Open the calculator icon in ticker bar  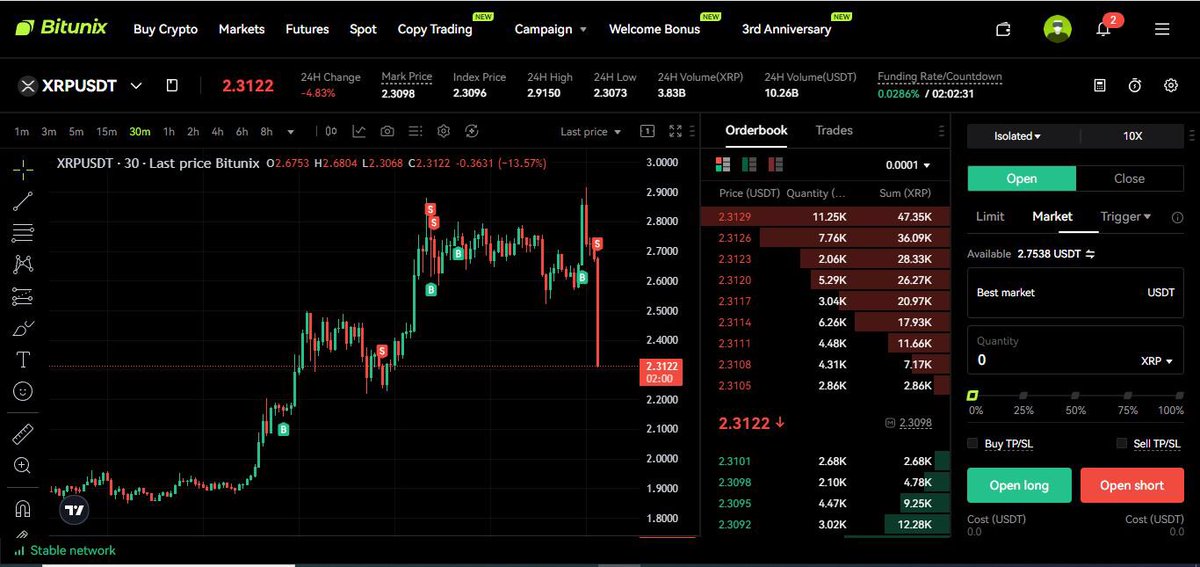[x=1100, y=86]
